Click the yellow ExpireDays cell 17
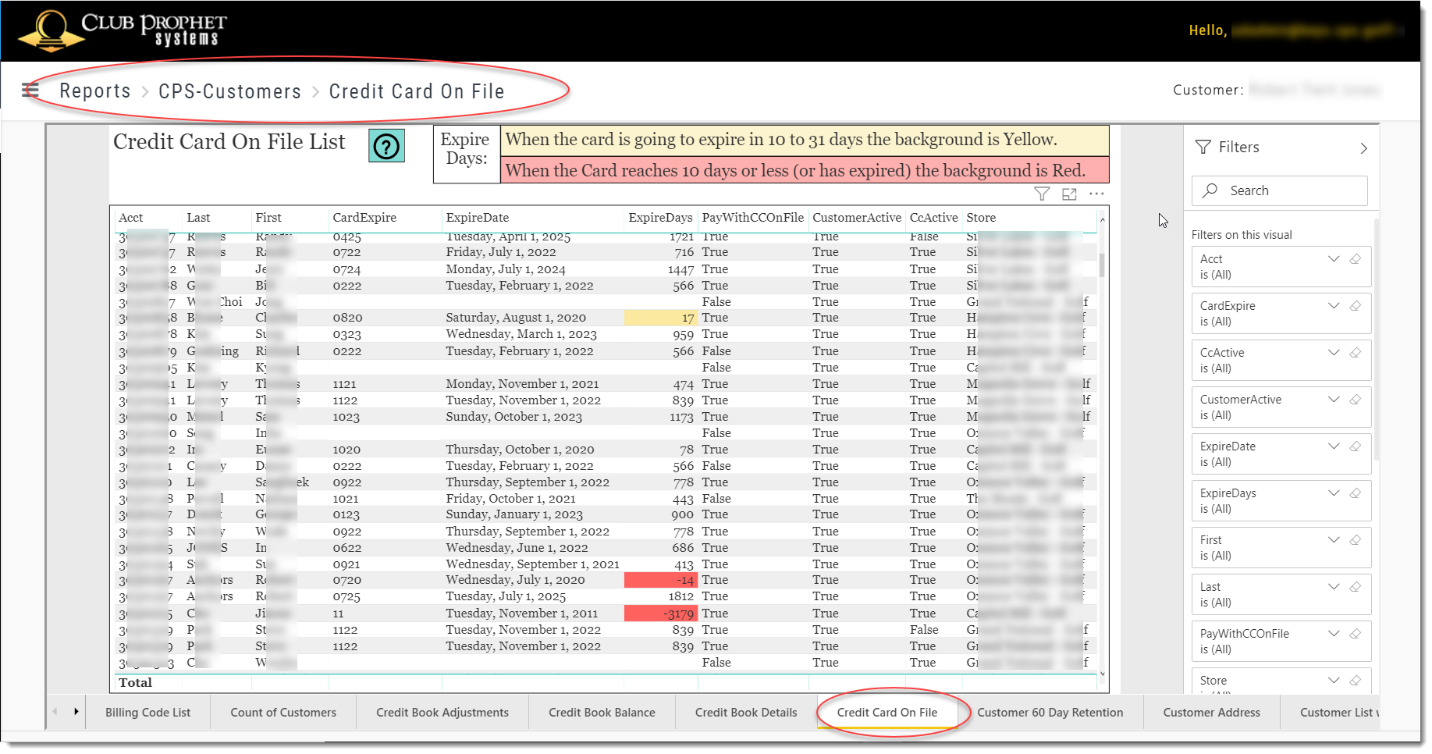Image resolution: width=1432 pixels, height=754 pixels. [x=660, y=318]
